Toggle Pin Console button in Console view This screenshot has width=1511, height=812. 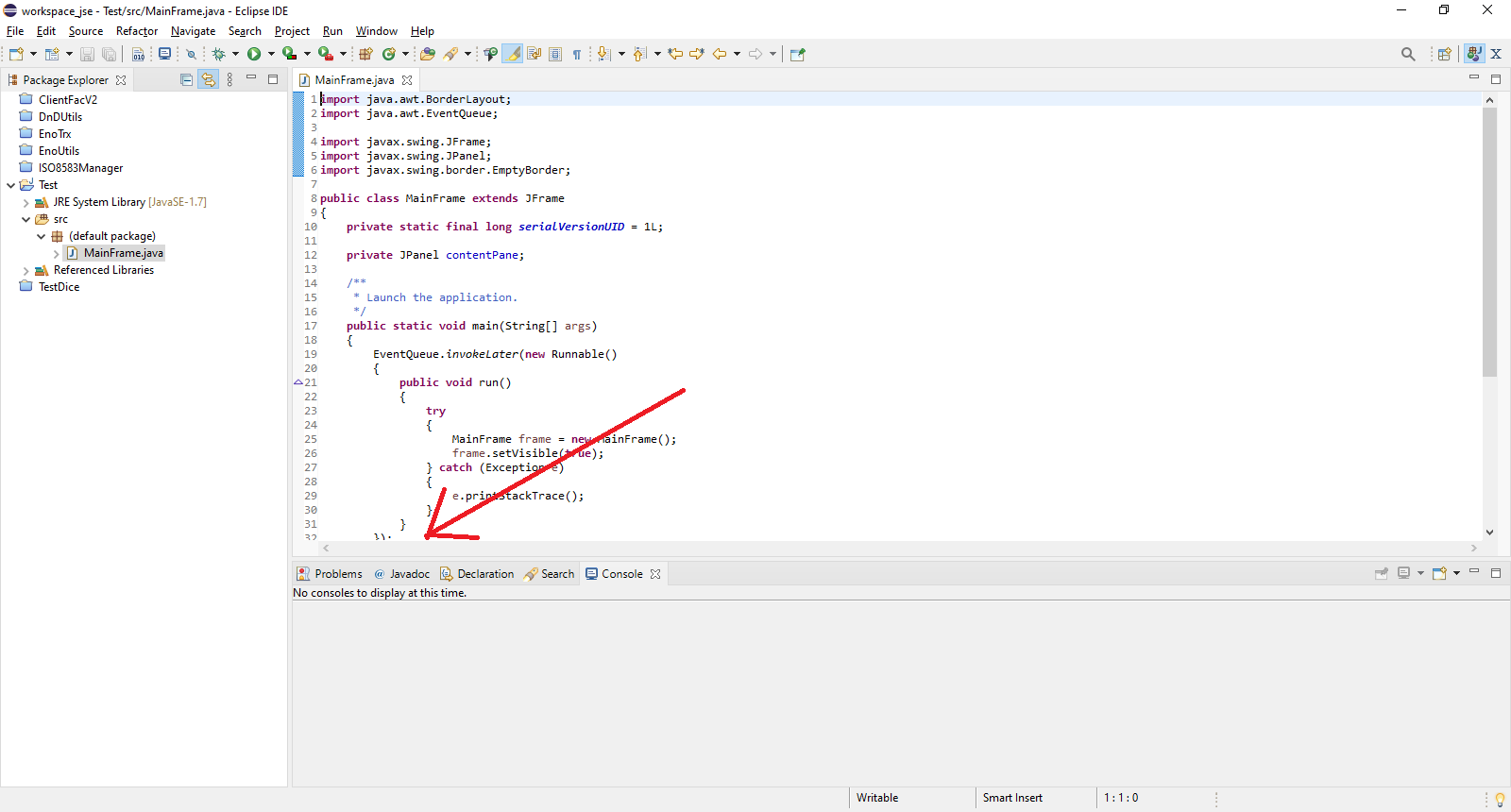coord(1382,573)
